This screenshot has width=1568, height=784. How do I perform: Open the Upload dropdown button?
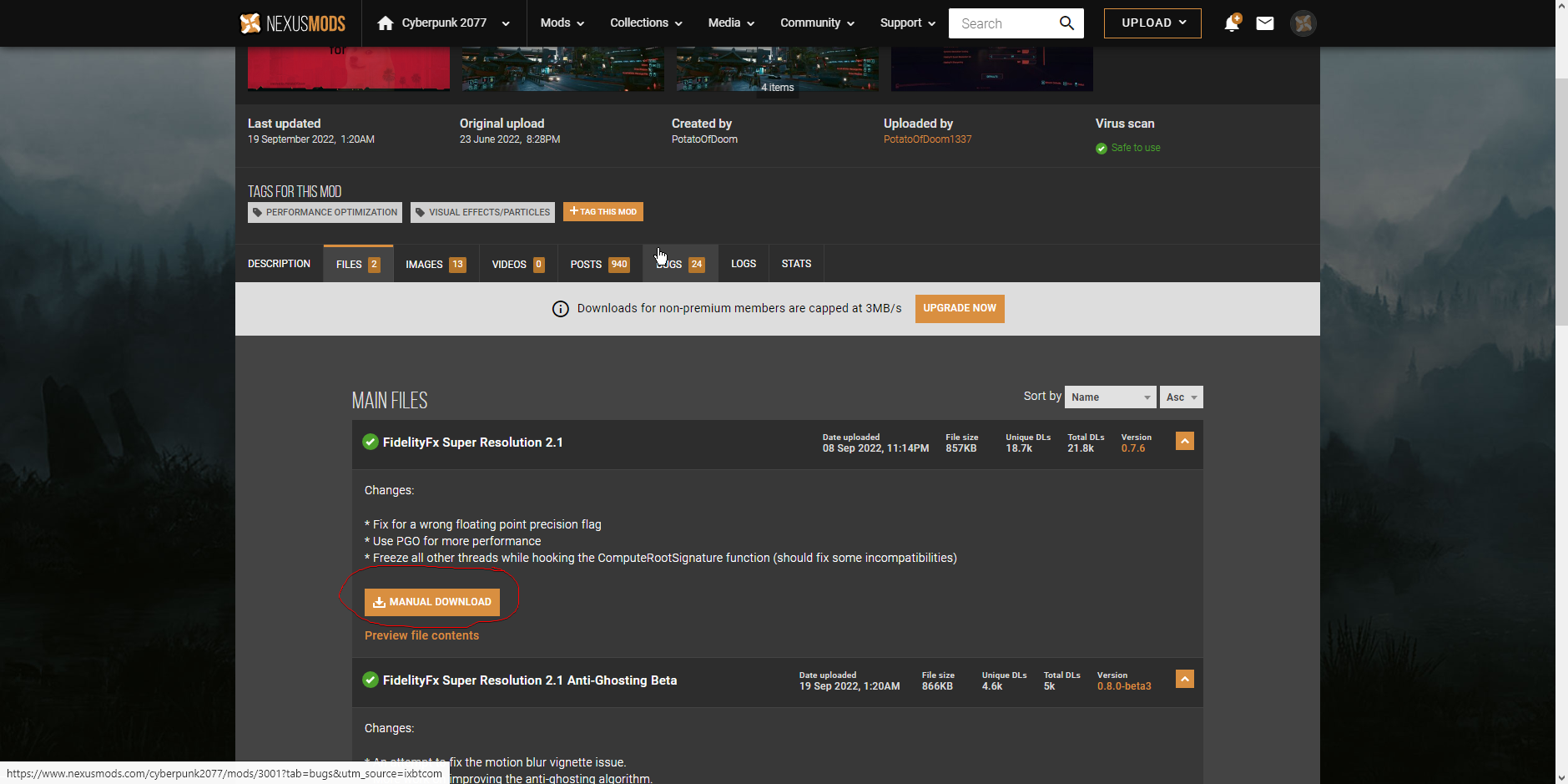coord(1152,23)
